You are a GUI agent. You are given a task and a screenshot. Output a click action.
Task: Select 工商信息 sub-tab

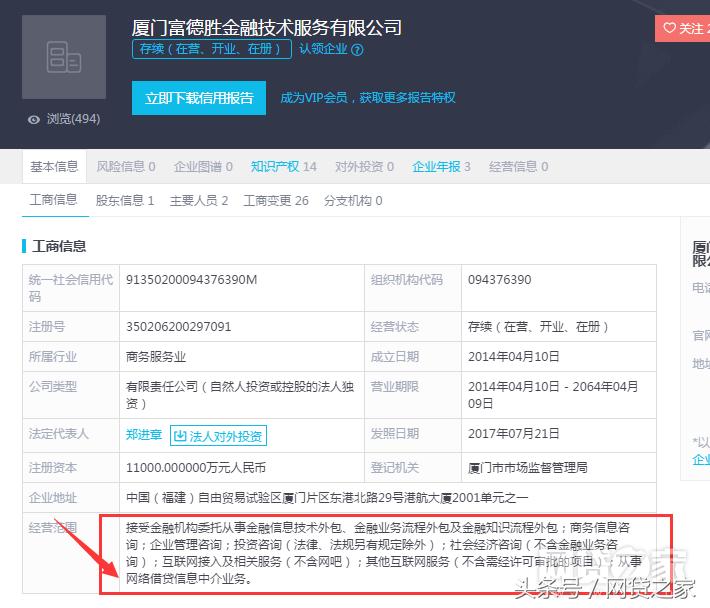[53, 200]
